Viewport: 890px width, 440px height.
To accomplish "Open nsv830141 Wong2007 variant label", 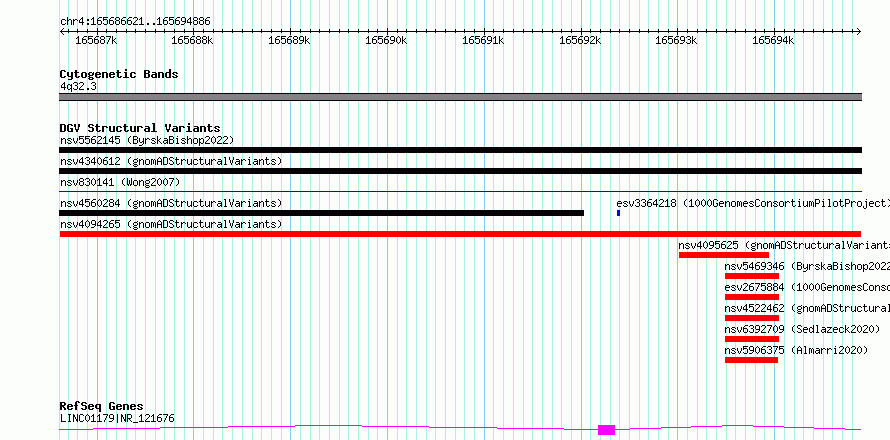I will click(120, 182).
